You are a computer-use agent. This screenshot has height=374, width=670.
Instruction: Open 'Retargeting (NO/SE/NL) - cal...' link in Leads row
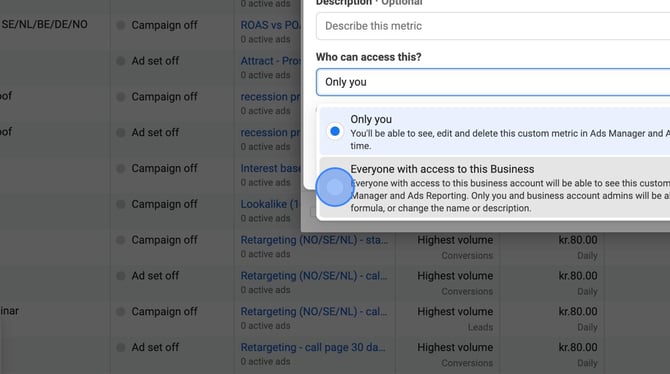coord(314,312)
